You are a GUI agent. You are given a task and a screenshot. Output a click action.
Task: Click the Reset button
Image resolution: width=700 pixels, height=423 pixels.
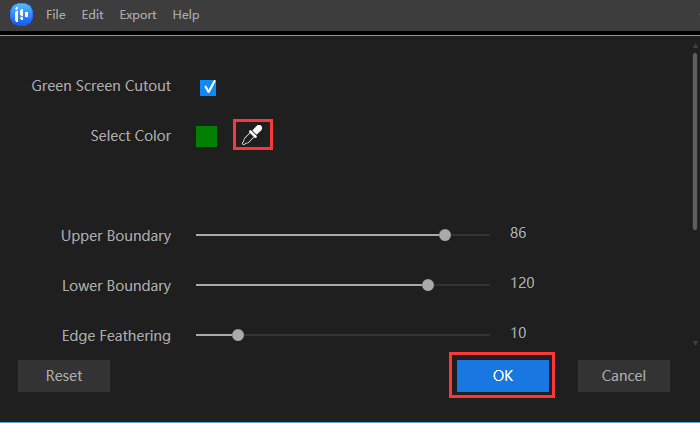64,376
